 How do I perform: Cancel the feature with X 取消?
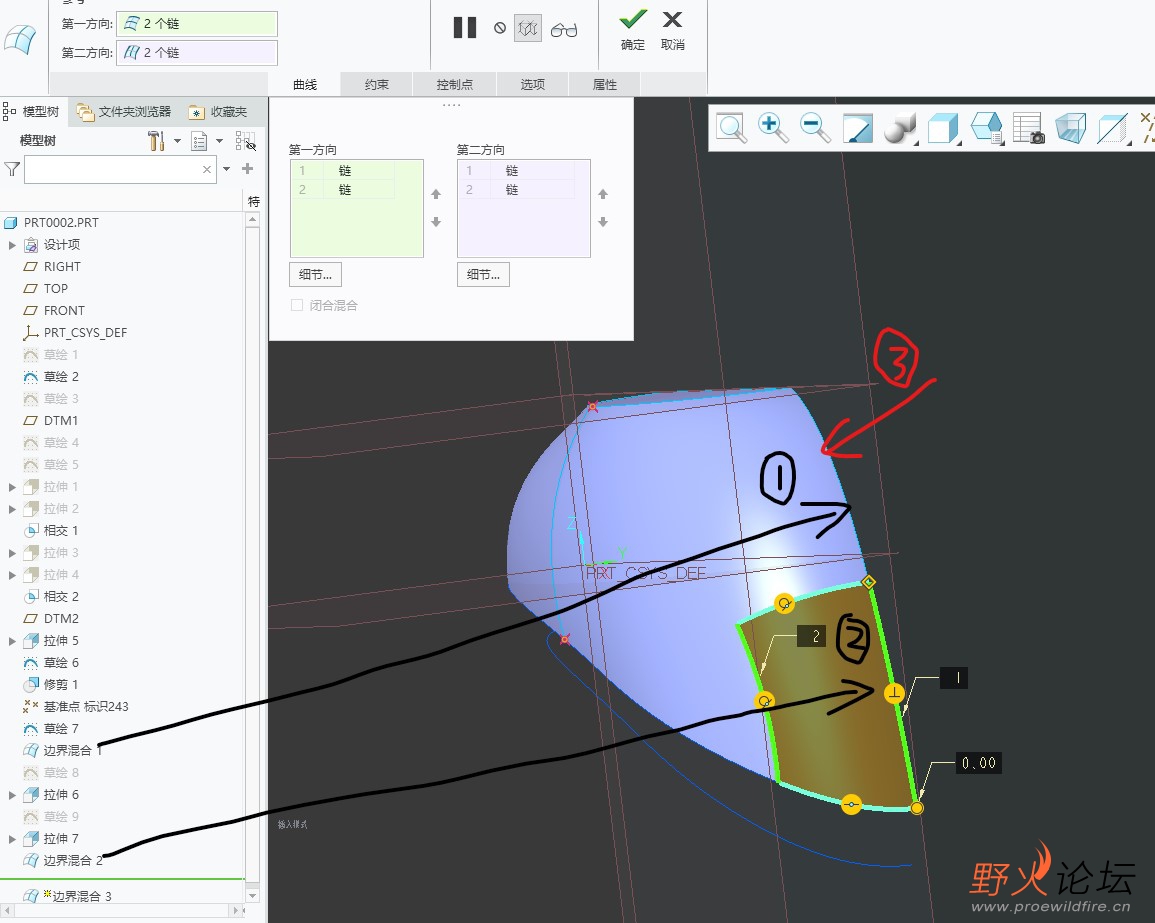673,20
